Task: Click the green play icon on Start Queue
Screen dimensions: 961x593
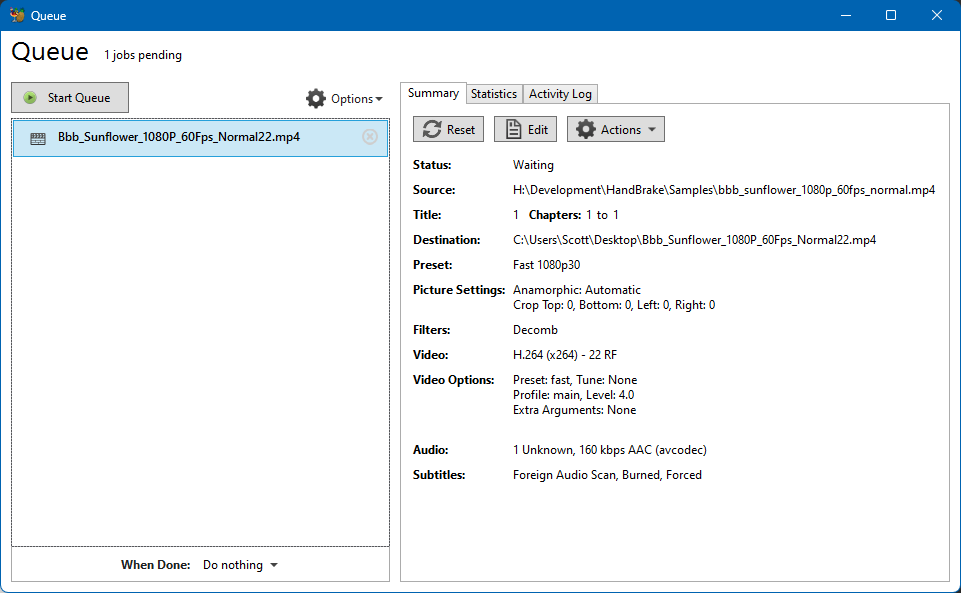Action: pyautogui.click(x=31, y=98)
